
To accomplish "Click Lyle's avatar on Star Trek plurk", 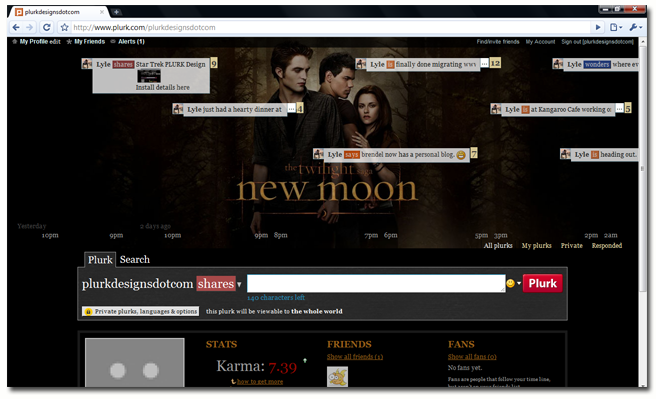I will tap(87, 64).
